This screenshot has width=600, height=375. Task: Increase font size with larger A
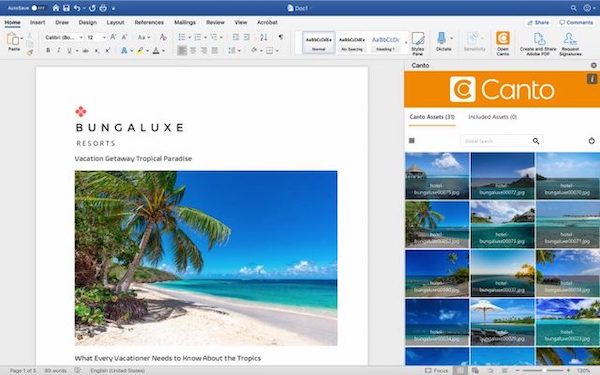click(113, 37)
